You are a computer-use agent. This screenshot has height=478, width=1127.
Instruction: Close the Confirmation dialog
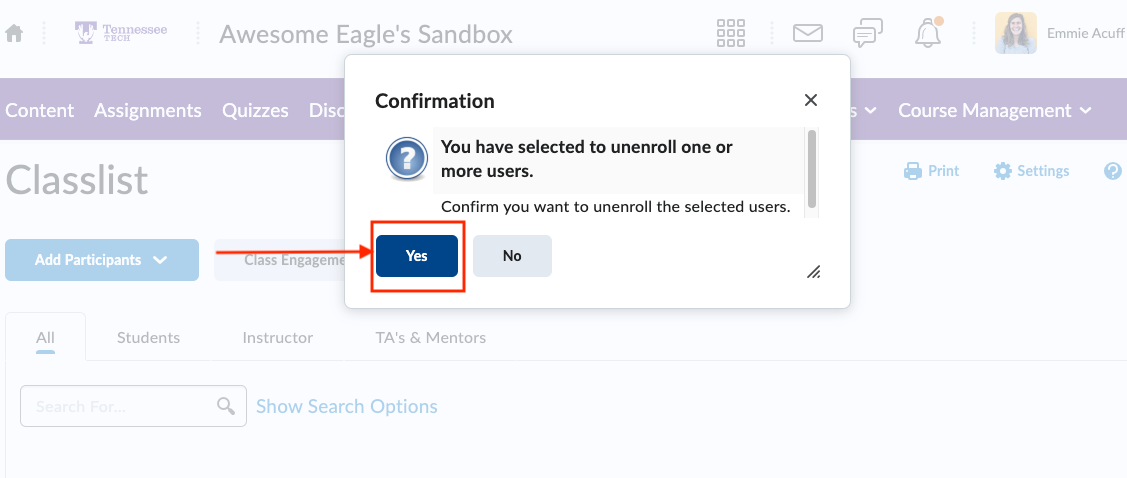(x=811, y=100)
